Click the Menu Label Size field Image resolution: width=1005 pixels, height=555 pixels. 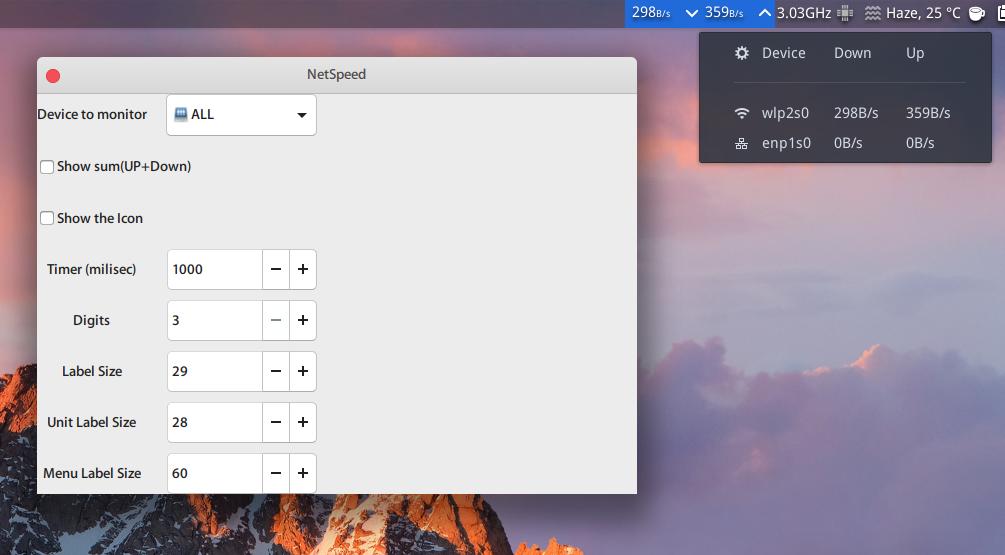coord(215,474)
